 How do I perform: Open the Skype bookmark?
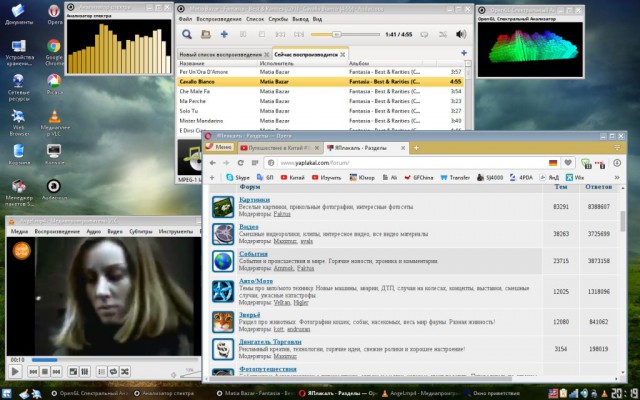click(238, 178)
